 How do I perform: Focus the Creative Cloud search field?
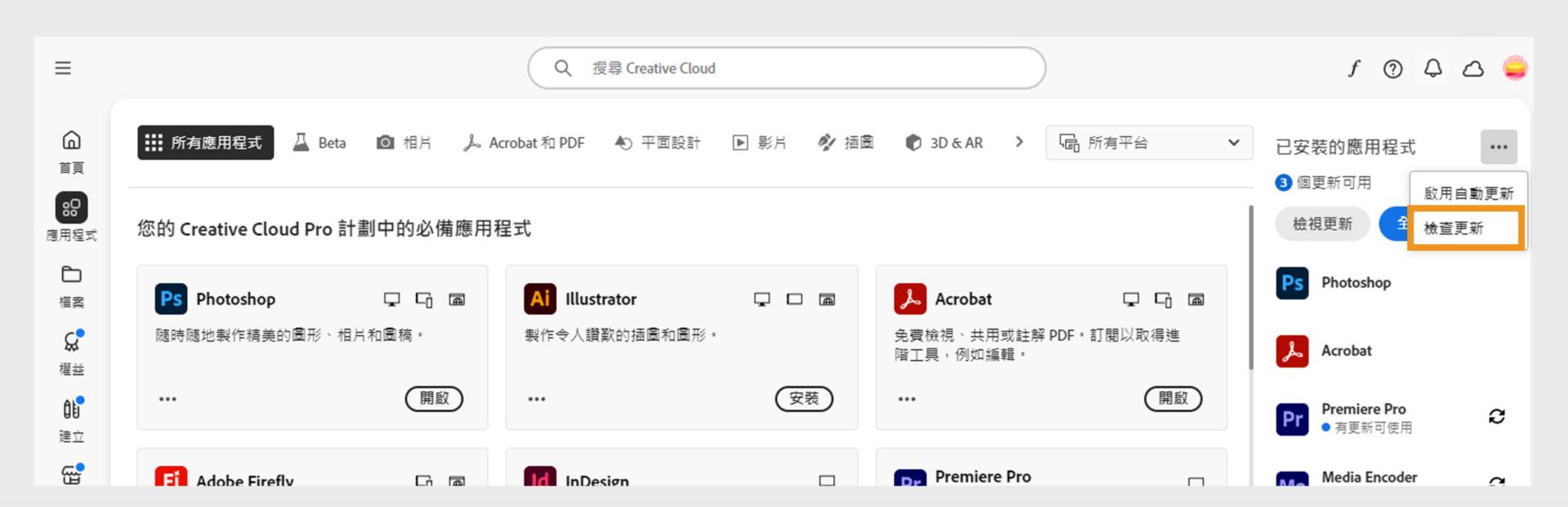[786, 68]
